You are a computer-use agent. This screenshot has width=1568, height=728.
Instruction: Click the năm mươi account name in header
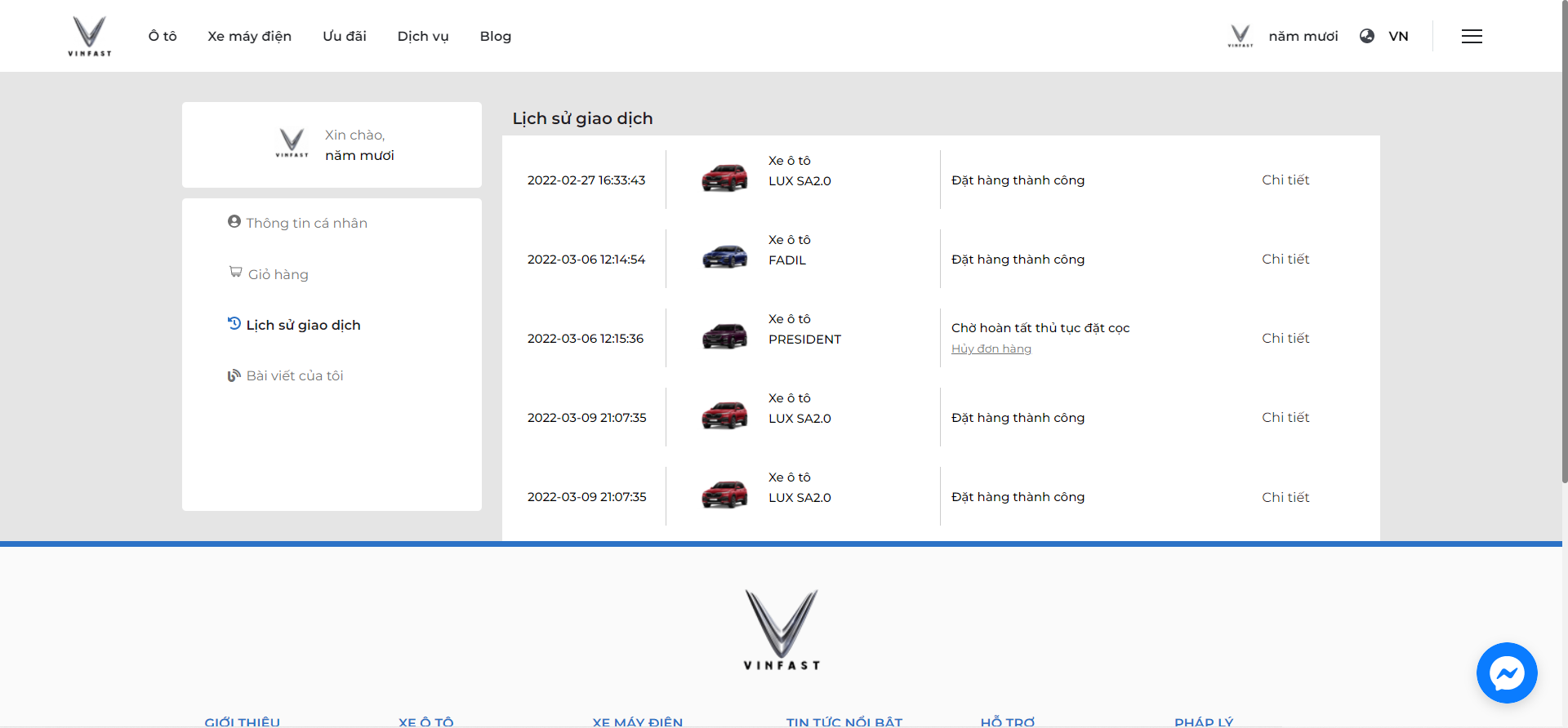1303,36
